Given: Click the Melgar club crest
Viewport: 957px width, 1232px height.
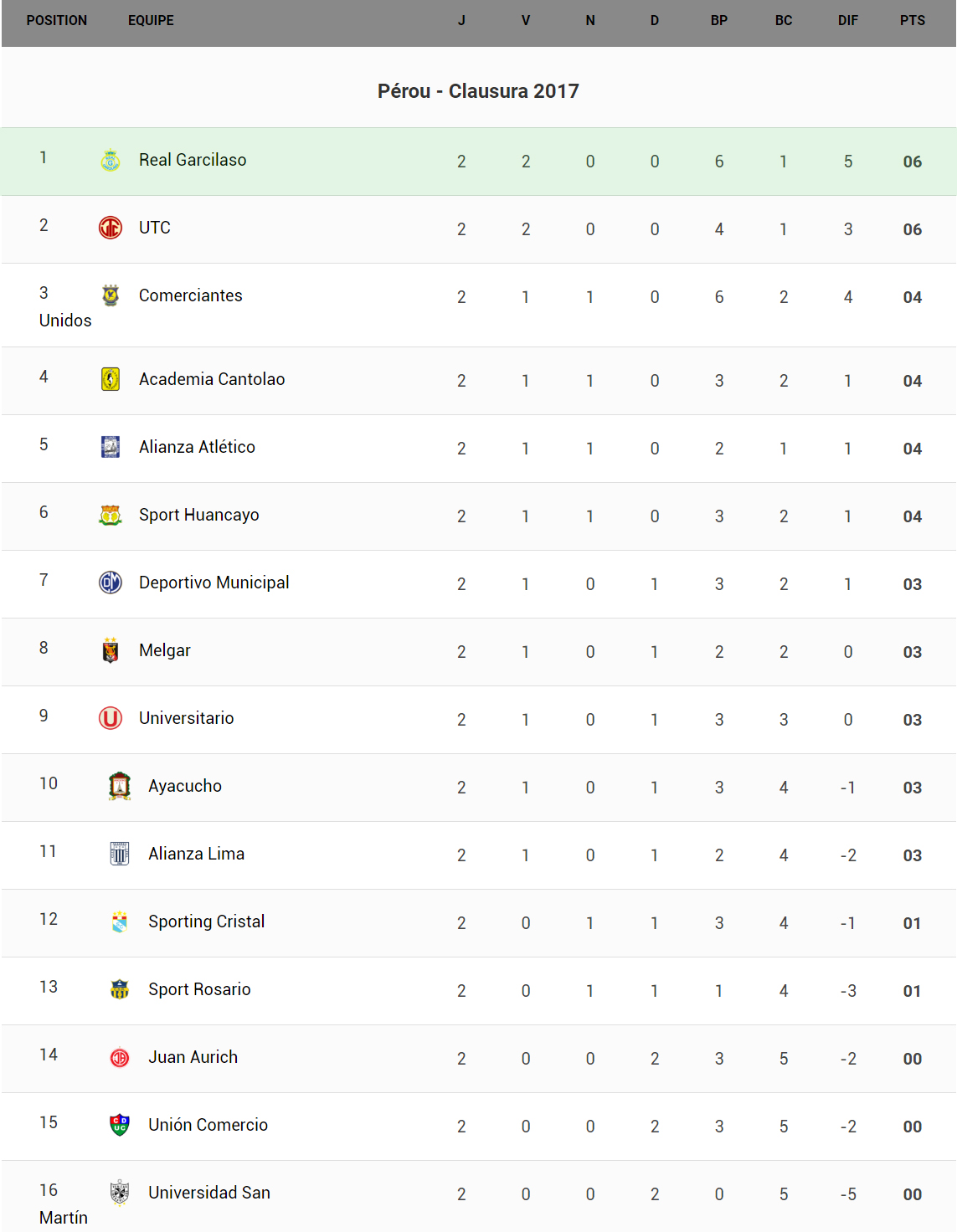Looking at the screenshot, I should 111,650.
